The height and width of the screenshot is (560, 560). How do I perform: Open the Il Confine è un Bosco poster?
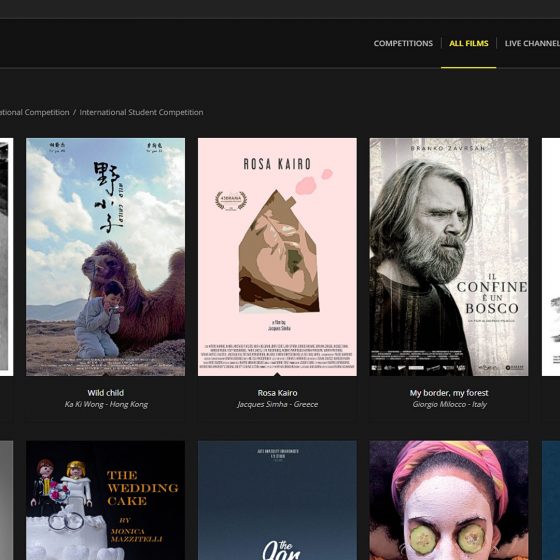point(449,257)
